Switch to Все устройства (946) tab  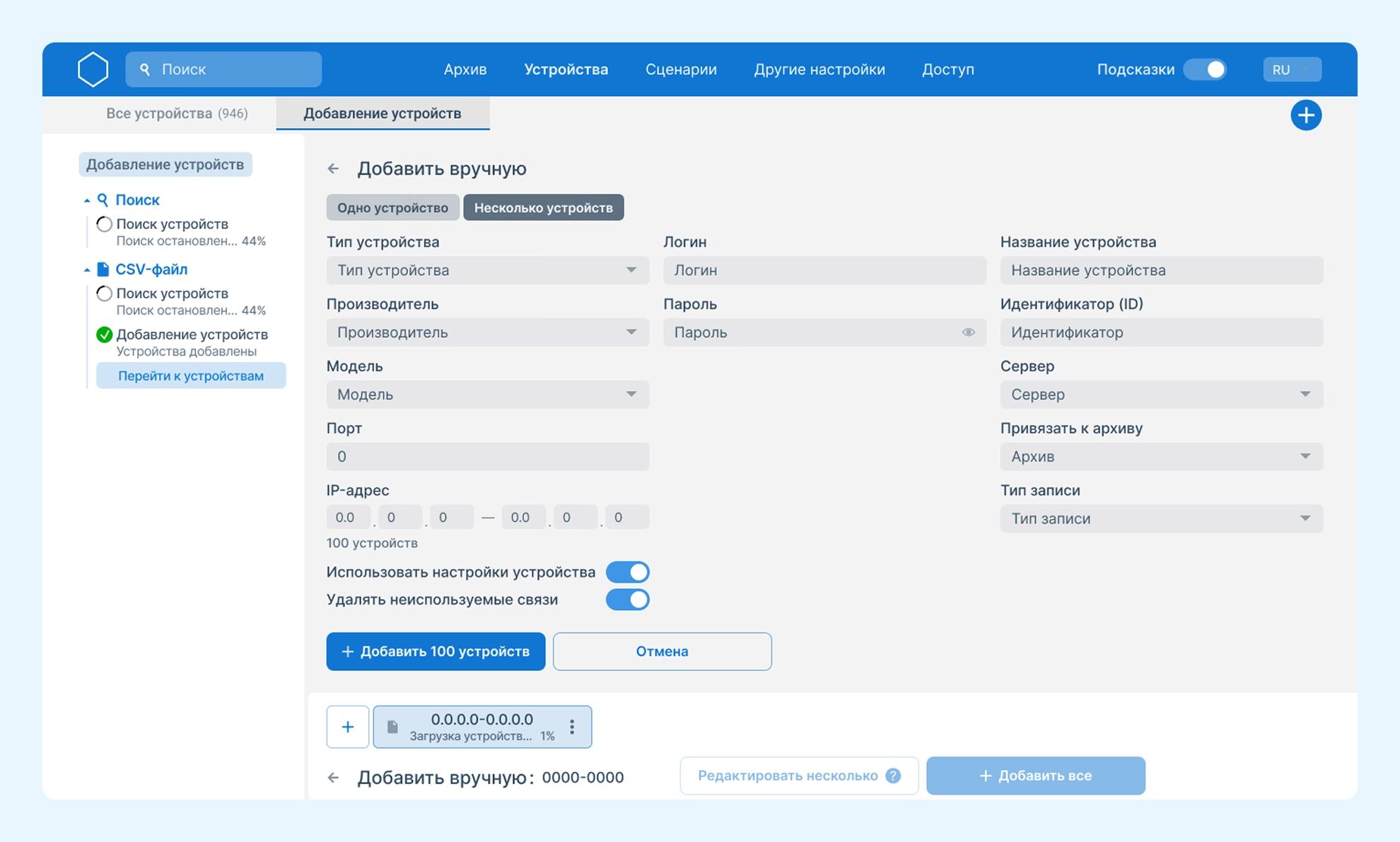pyautogui.click(x=177, y=113)
